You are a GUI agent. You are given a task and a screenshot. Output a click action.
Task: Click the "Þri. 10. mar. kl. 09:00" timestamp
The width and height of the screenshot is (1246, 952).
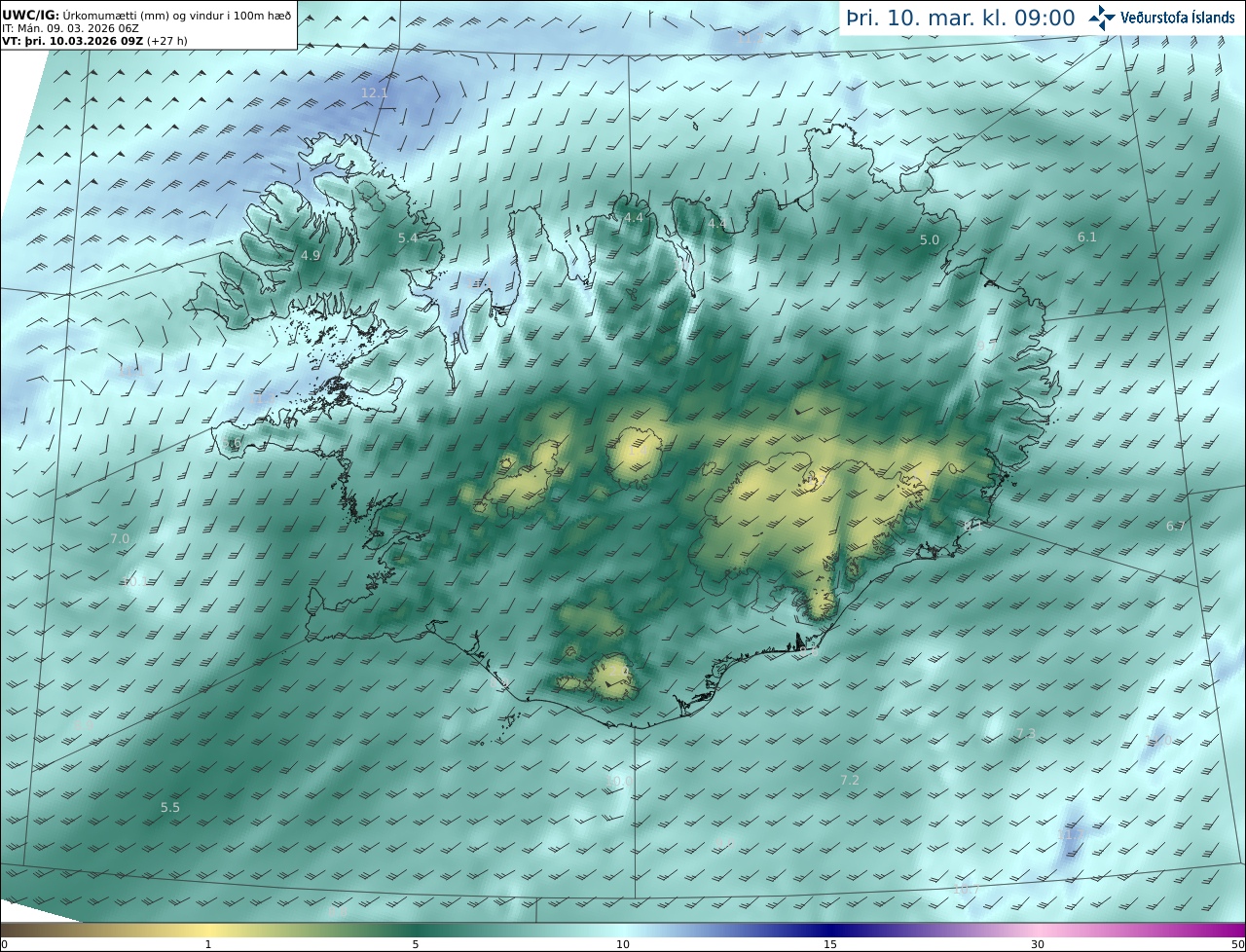click(x=961, y=18)
